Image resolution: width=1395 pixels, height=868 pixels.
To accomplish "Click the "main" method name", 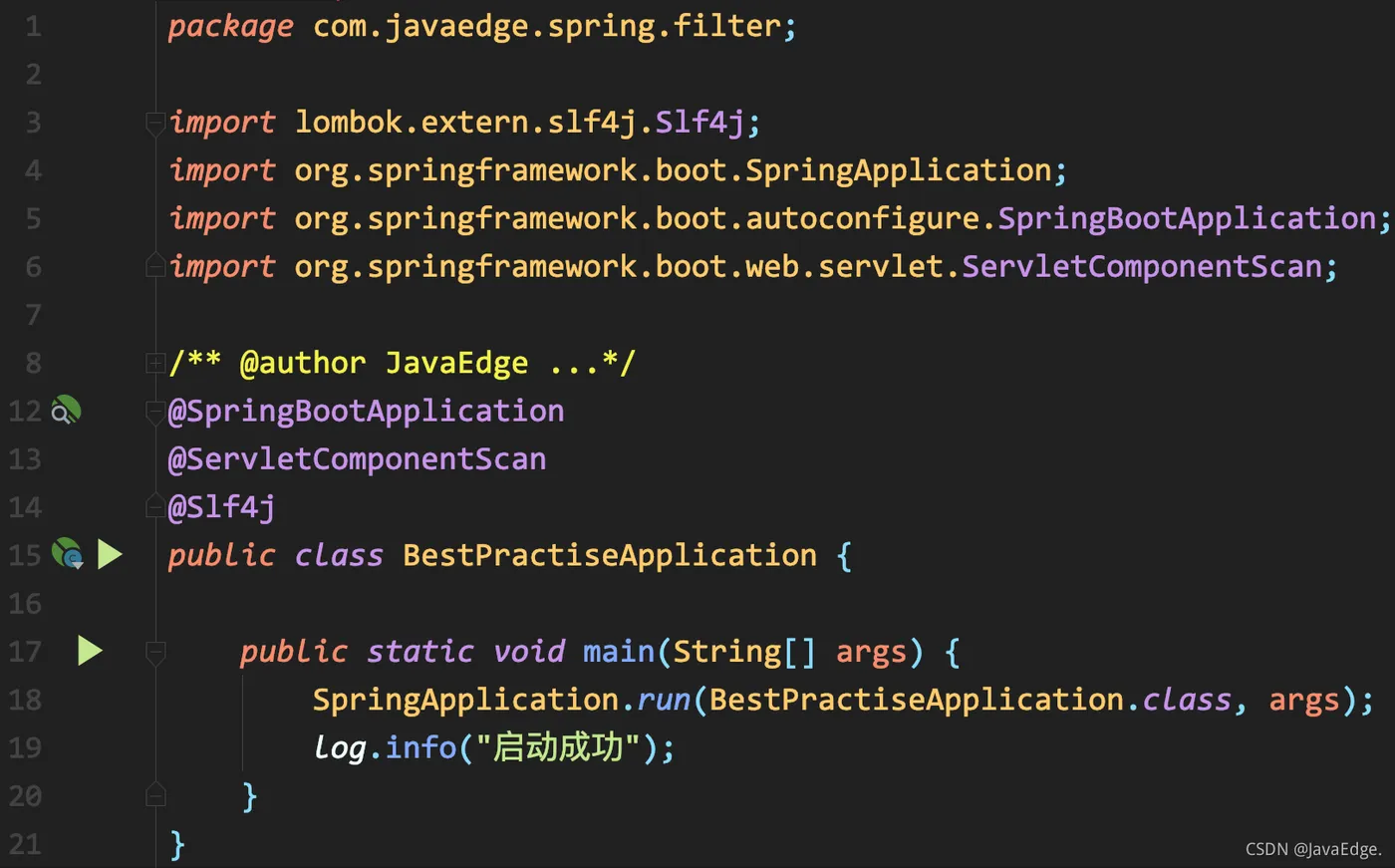I will (619, 652).
